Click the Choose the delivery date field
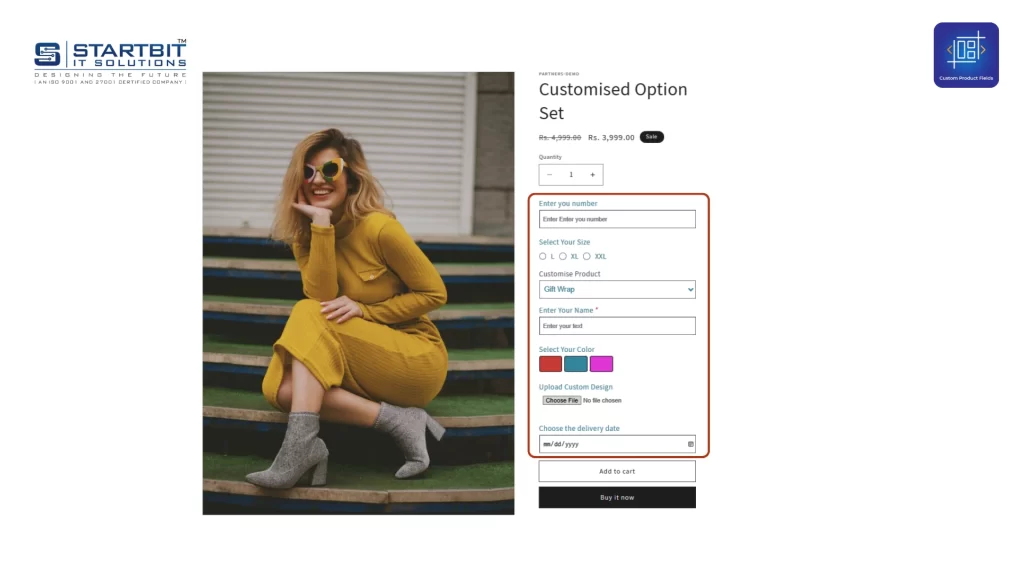The width and height of the screenshot is (1024, 576). 610,444
